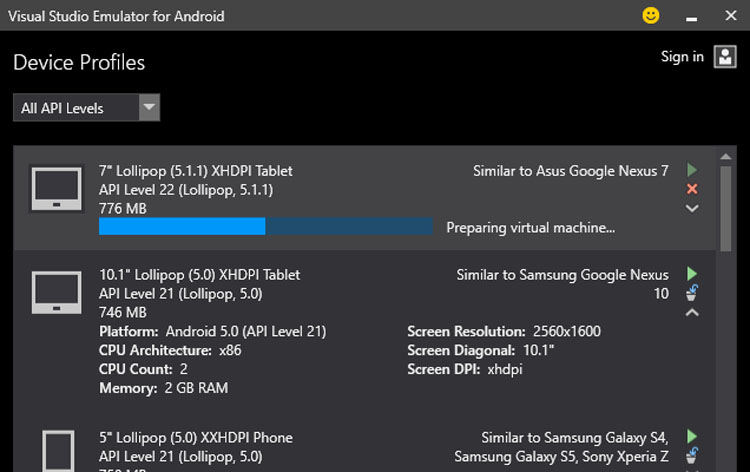Open the user account avatar icon
This screenshot has height=472, width=750.
(725, 57)
